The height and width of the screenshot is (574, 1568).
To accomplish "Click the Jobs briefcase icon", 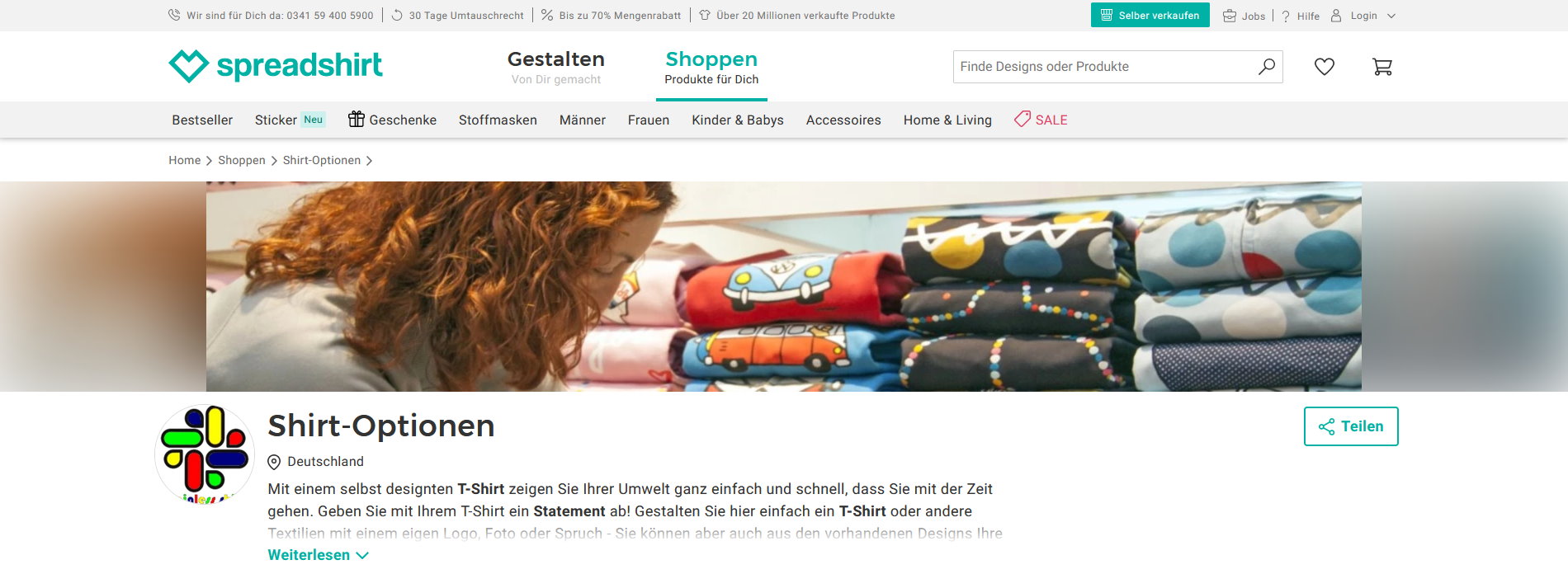I will 1230,16.
